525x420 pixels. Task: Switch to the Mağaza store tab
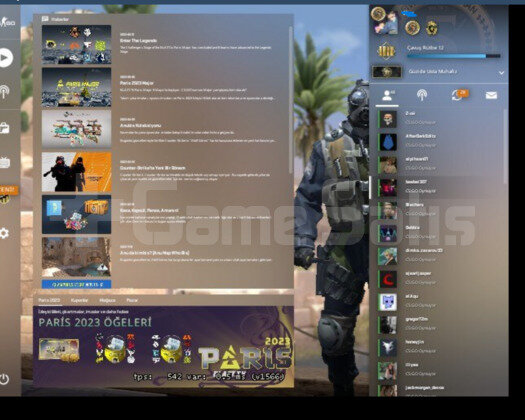(107, 300)
